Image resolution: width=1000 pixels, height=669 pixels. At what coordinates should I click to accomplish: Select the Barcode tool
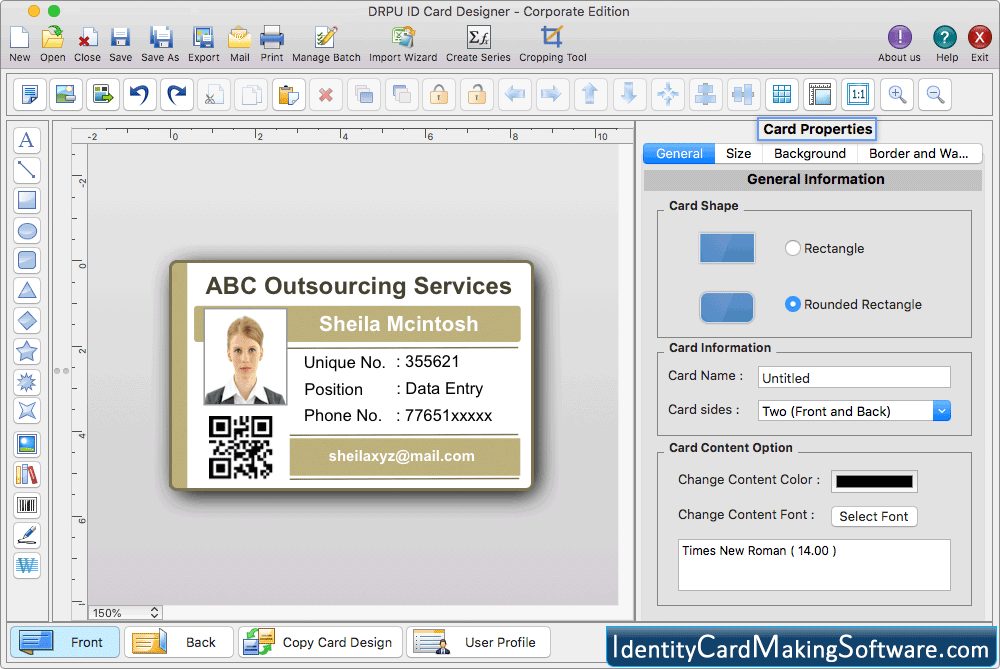pyautogui.click(x=27, y=506)
